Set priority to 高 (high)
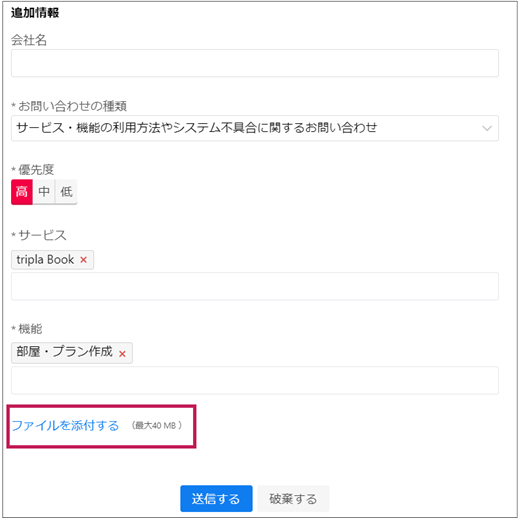 coord(22,192)
